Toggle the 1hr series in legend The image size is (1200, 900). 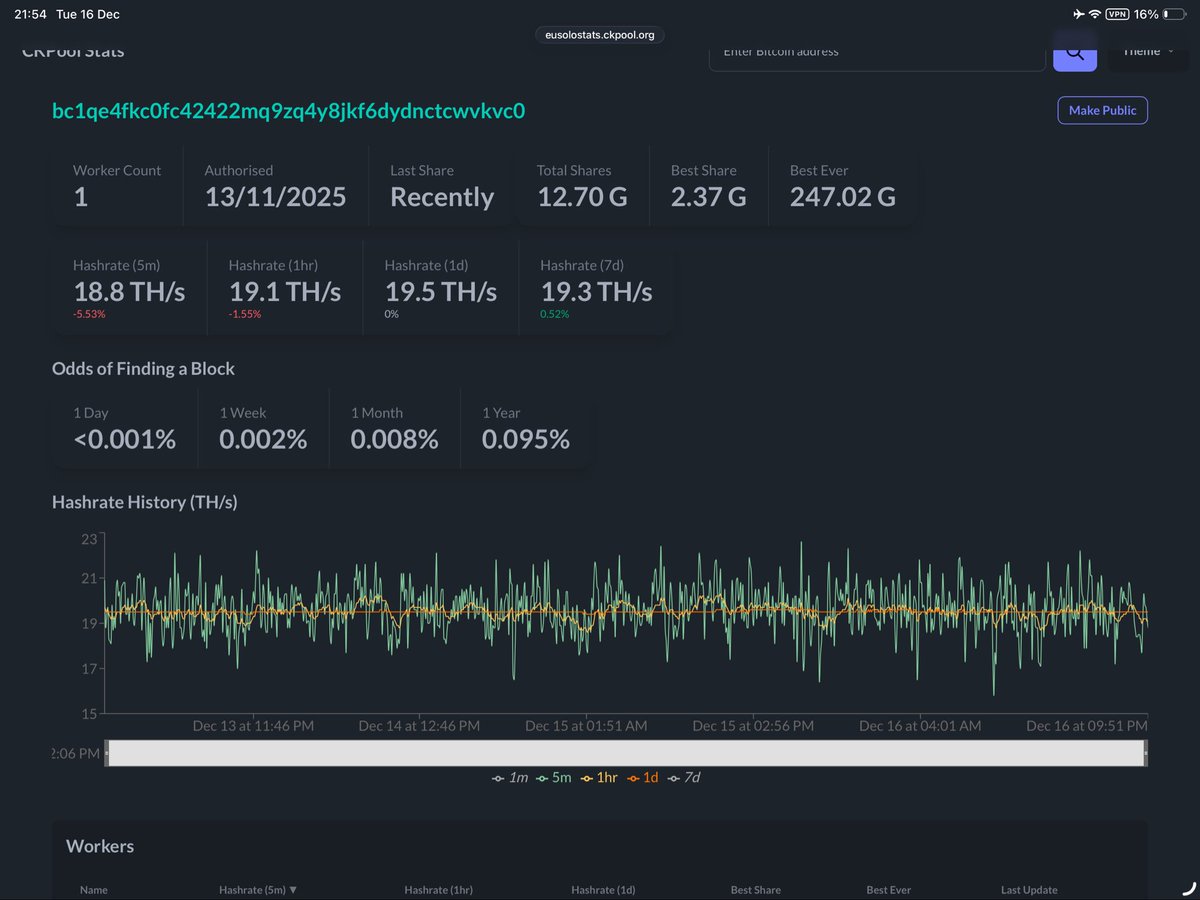[x=598, y=777]
